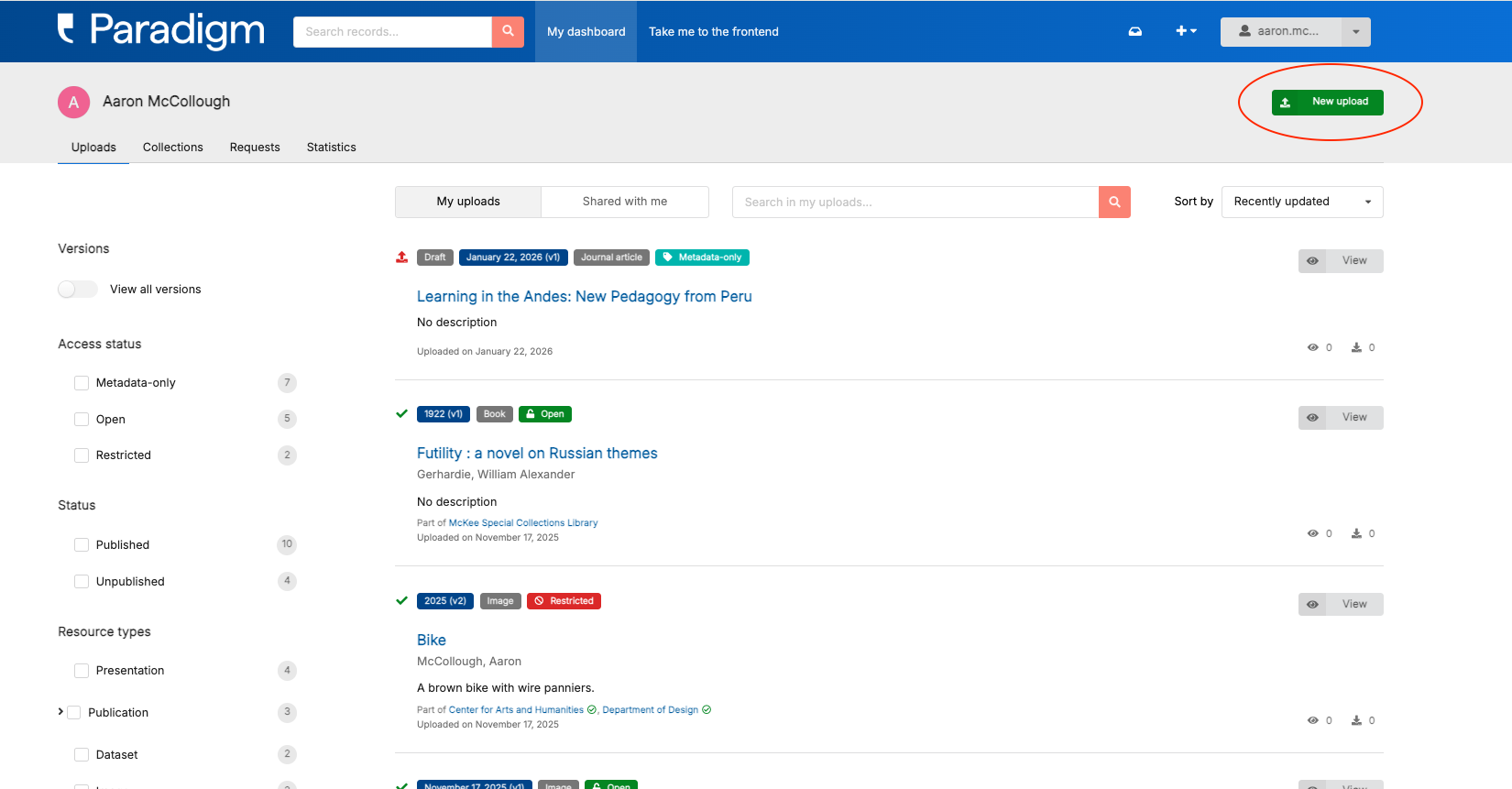View the Learning in the Andes record
The image size is (1512, 789).
1341,261
